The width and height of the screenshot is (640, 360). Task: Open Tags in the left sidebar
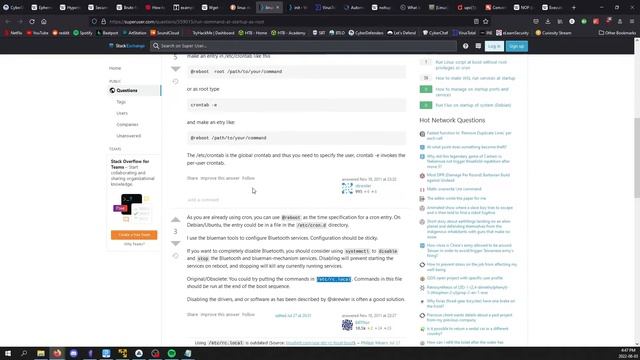(x=121, y=102)
